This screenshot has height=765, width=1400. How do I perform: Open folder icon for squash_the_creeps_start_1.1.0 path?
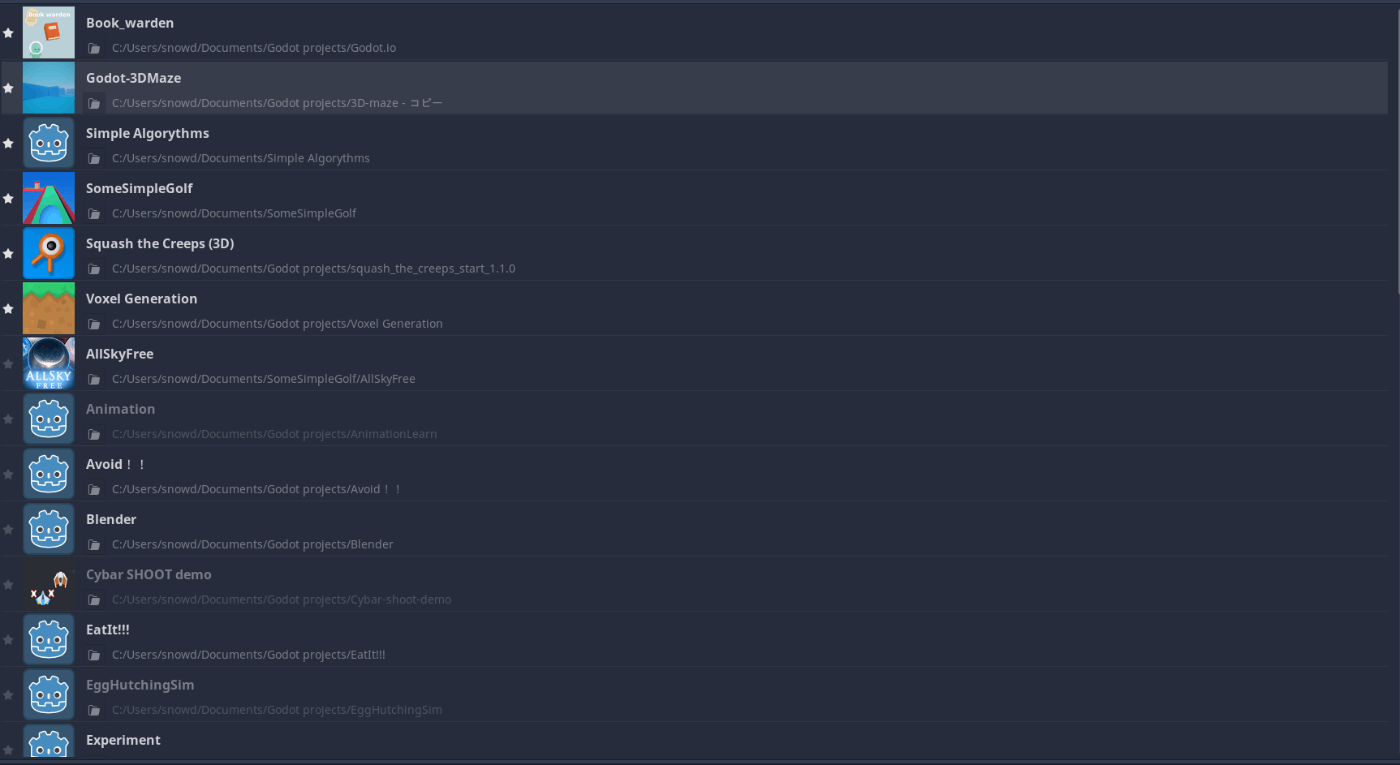94,269
